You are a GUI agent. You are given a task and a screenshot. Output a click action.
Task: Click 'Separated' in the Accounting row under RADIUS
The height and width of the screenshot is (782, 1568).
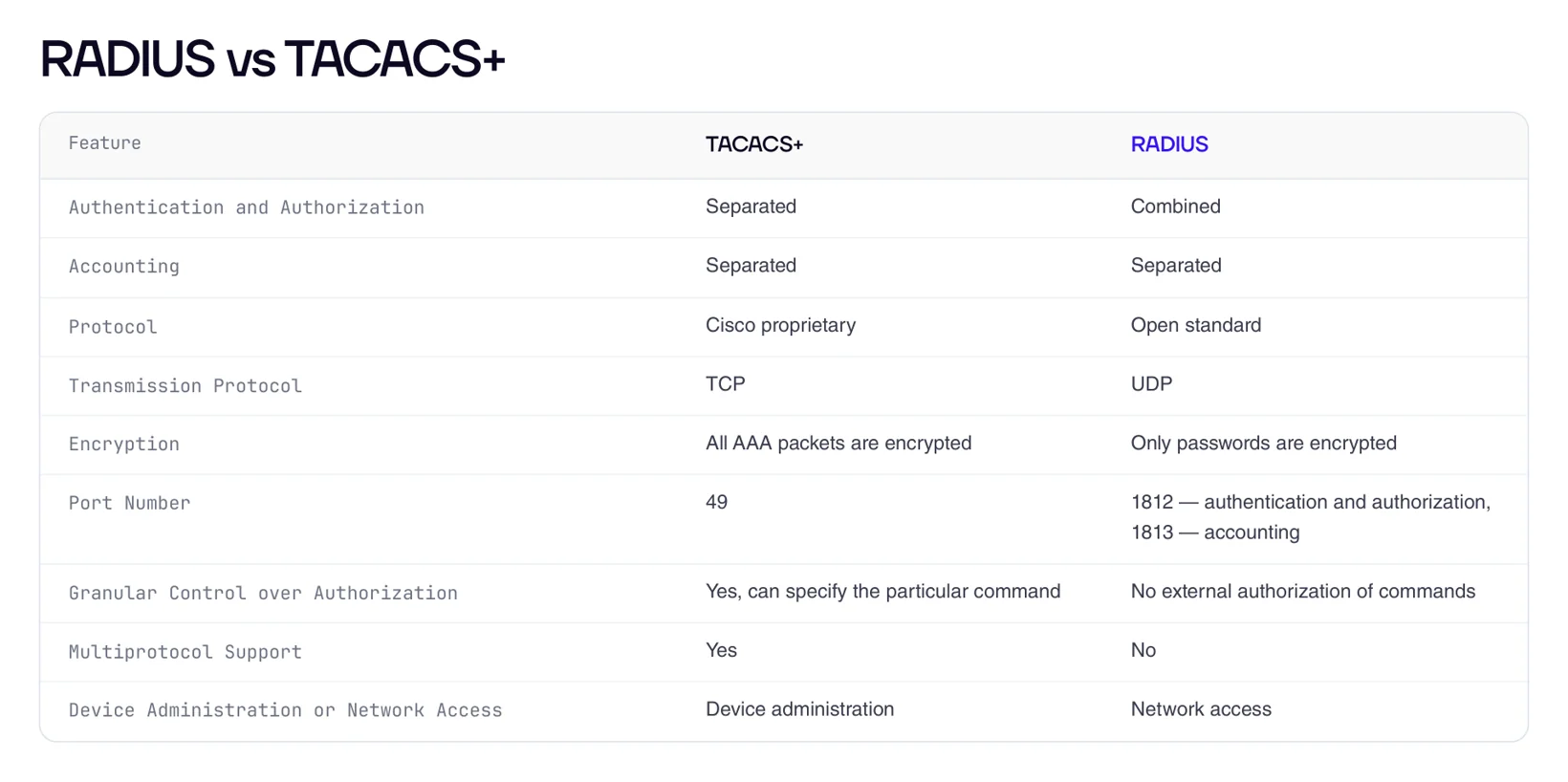tap(1176, 266)
